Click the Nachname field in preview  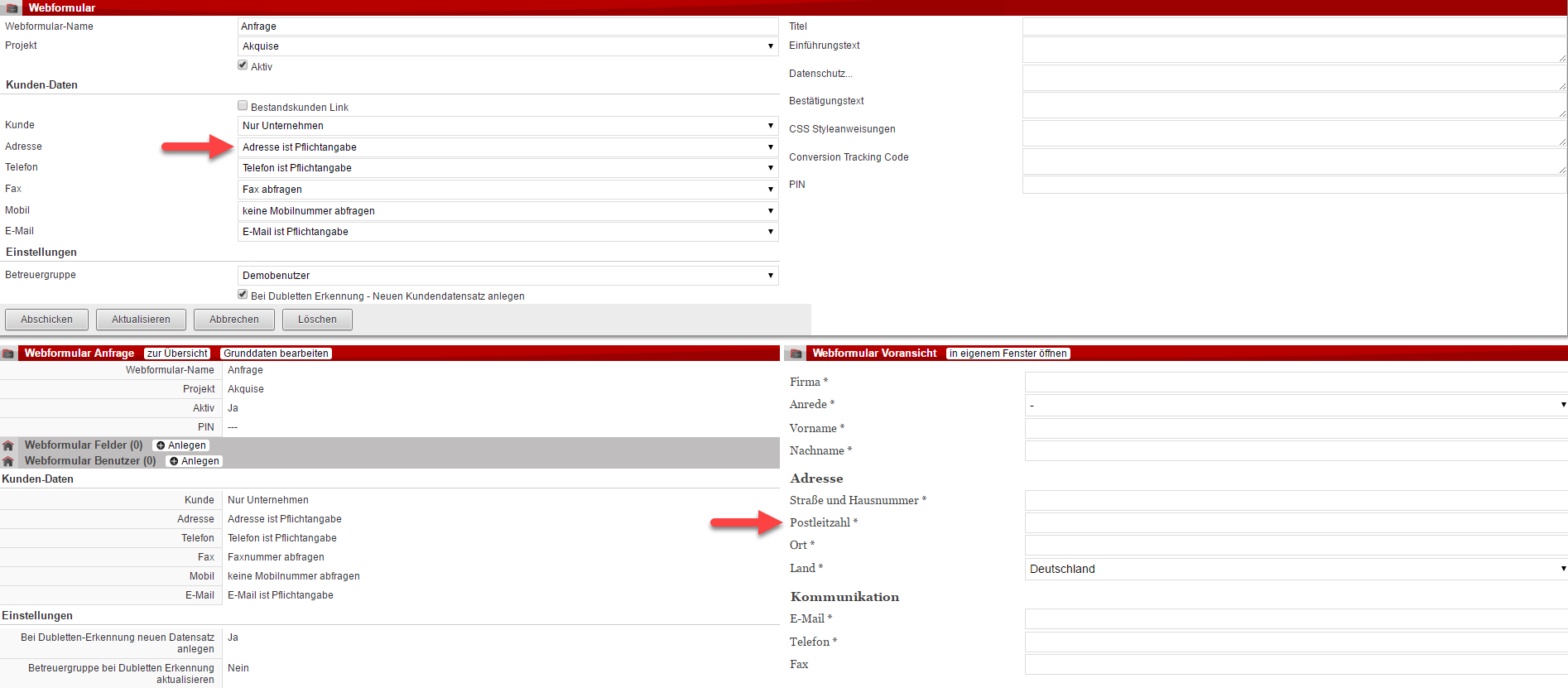coord(1296,450)
